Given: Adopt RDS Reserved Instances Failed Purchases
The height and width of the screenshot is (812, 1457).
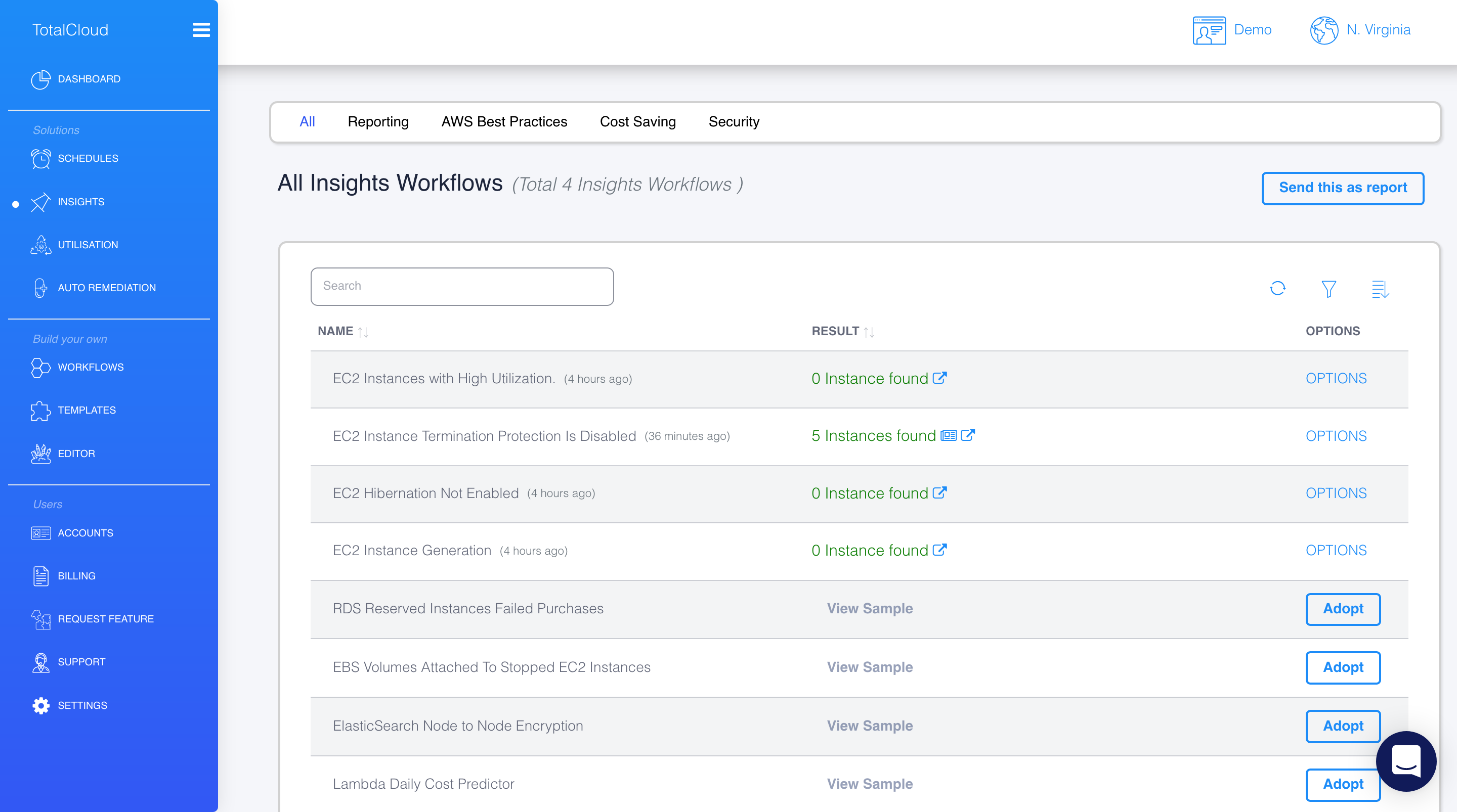Looking at the screenshot, I should [1343, 609].
